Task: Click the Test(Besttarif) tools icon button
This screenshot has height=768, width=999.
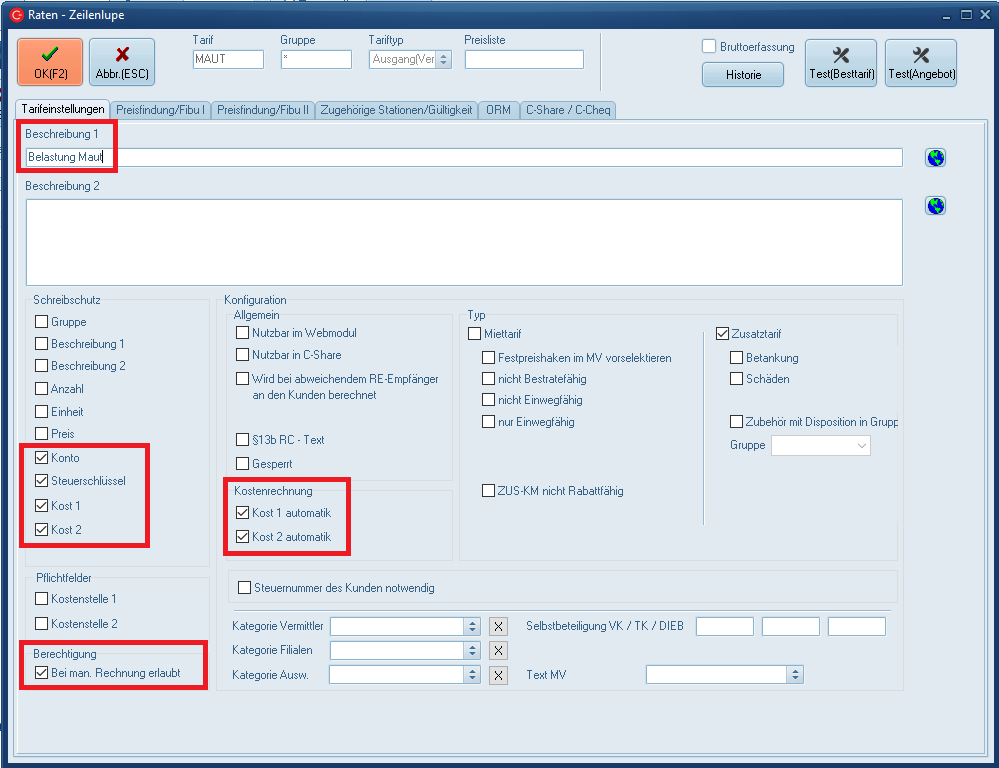Action: coord(840,63)
